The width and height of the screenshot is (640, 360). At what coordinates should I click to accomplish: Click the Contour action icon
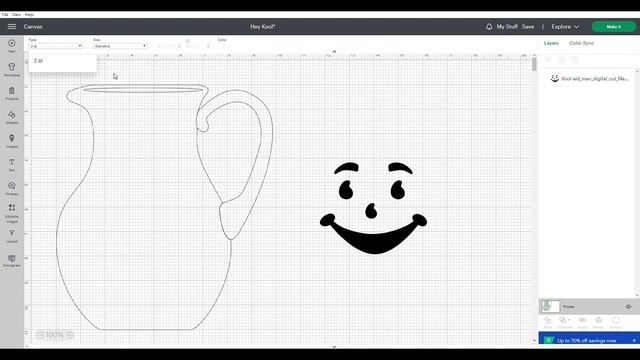pyautogui.click(x=616, y=322)
